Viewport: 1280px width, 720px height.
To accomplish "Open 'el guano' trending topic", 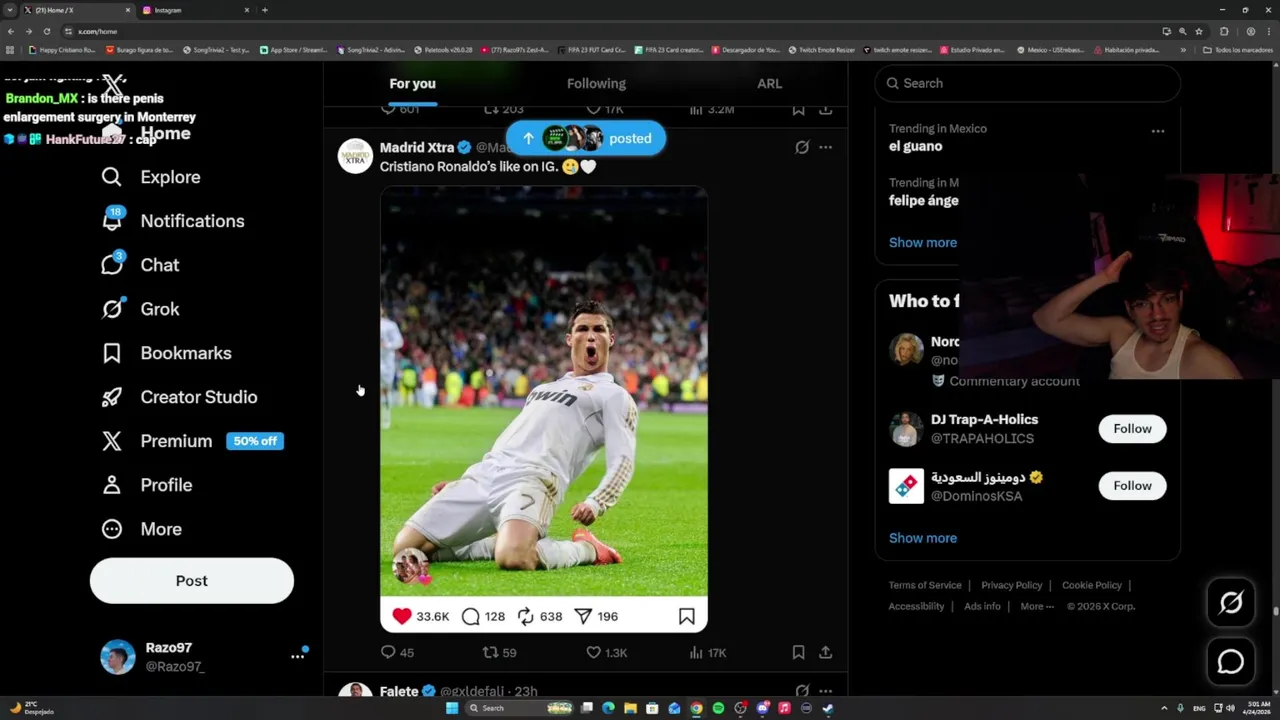I will 915,146.
